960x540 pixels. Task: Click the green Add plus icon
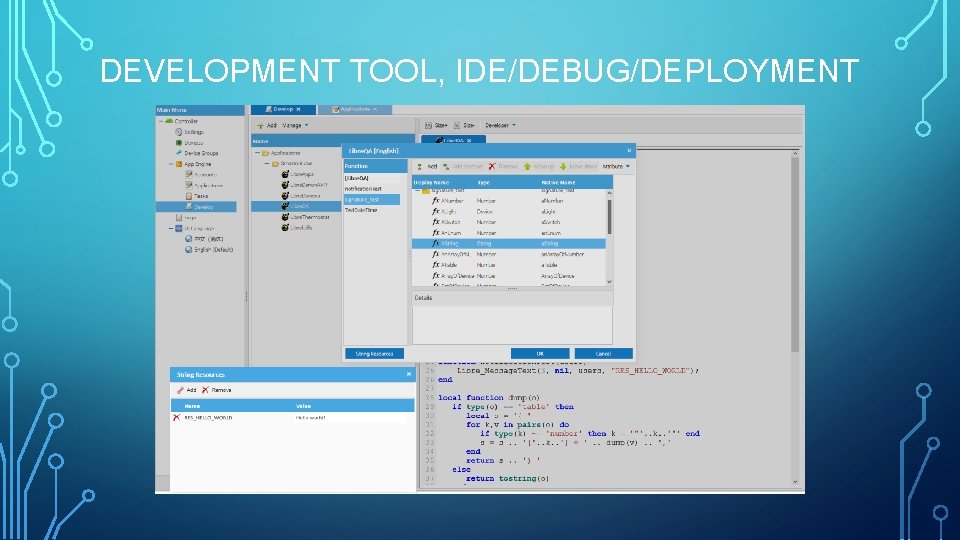coord(260,126)
